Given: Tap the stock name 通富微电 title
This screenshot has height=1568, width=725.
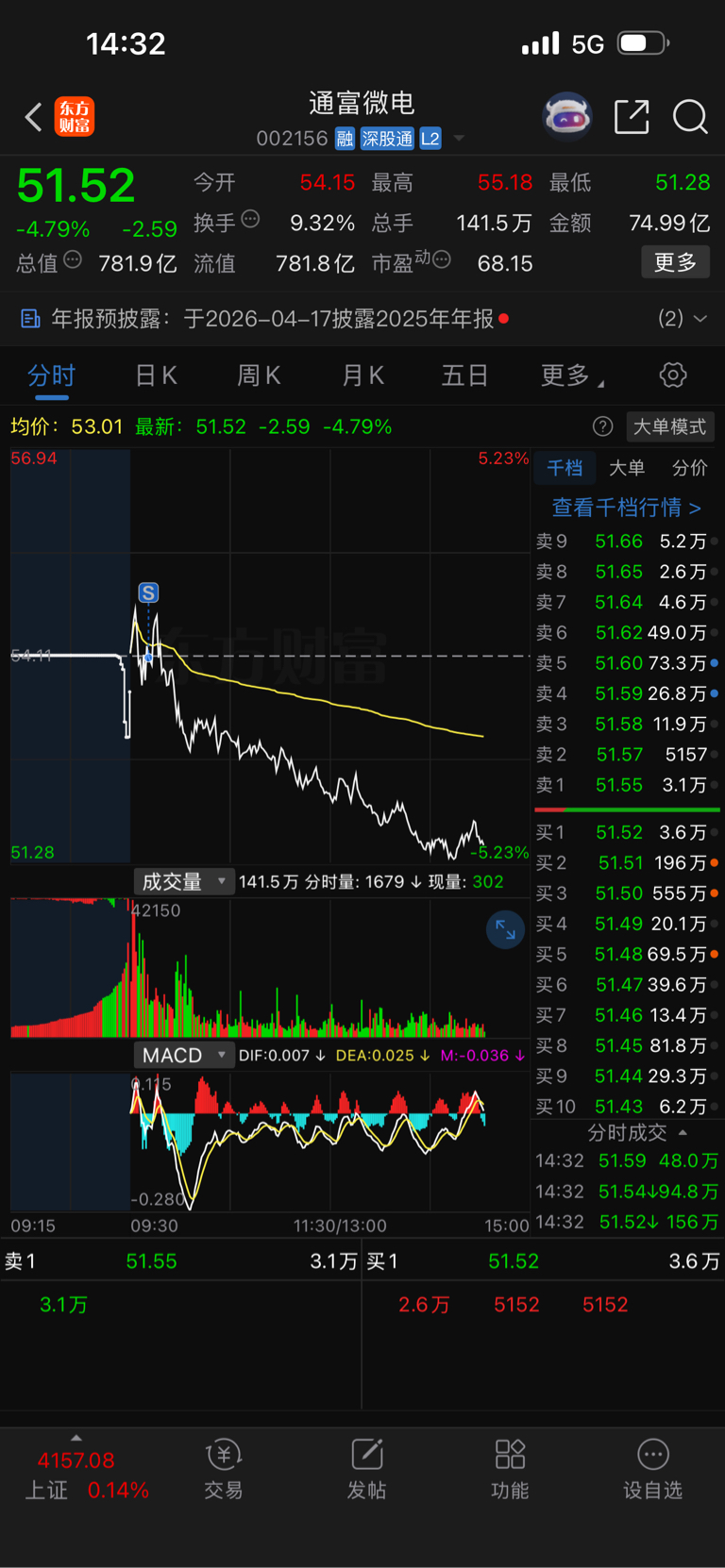Looking at the screenshot, I should (362, 103).
